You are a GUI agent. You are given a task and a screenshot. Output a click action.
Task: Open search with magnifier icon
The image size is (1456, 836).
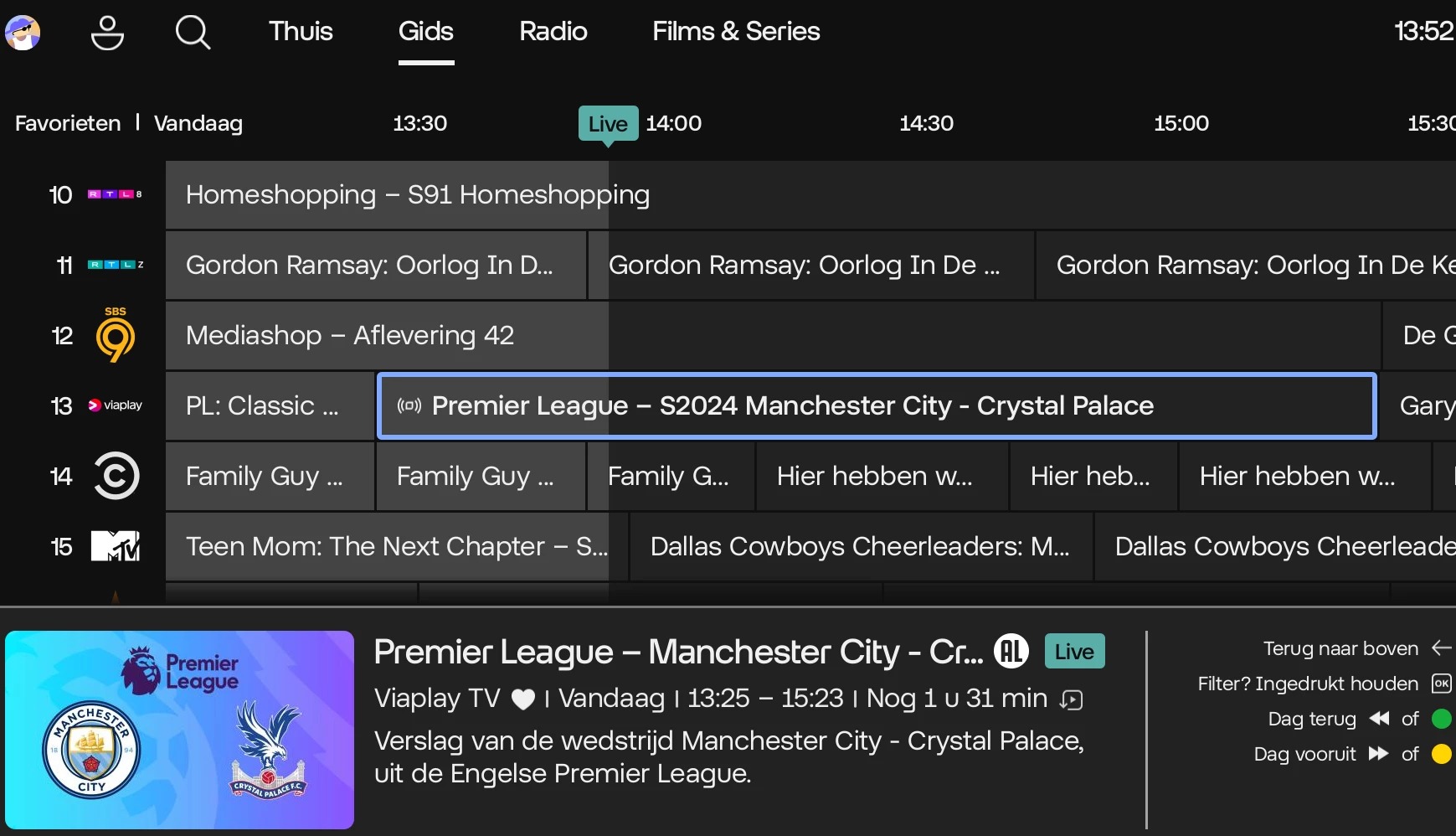tap(193, 33)
